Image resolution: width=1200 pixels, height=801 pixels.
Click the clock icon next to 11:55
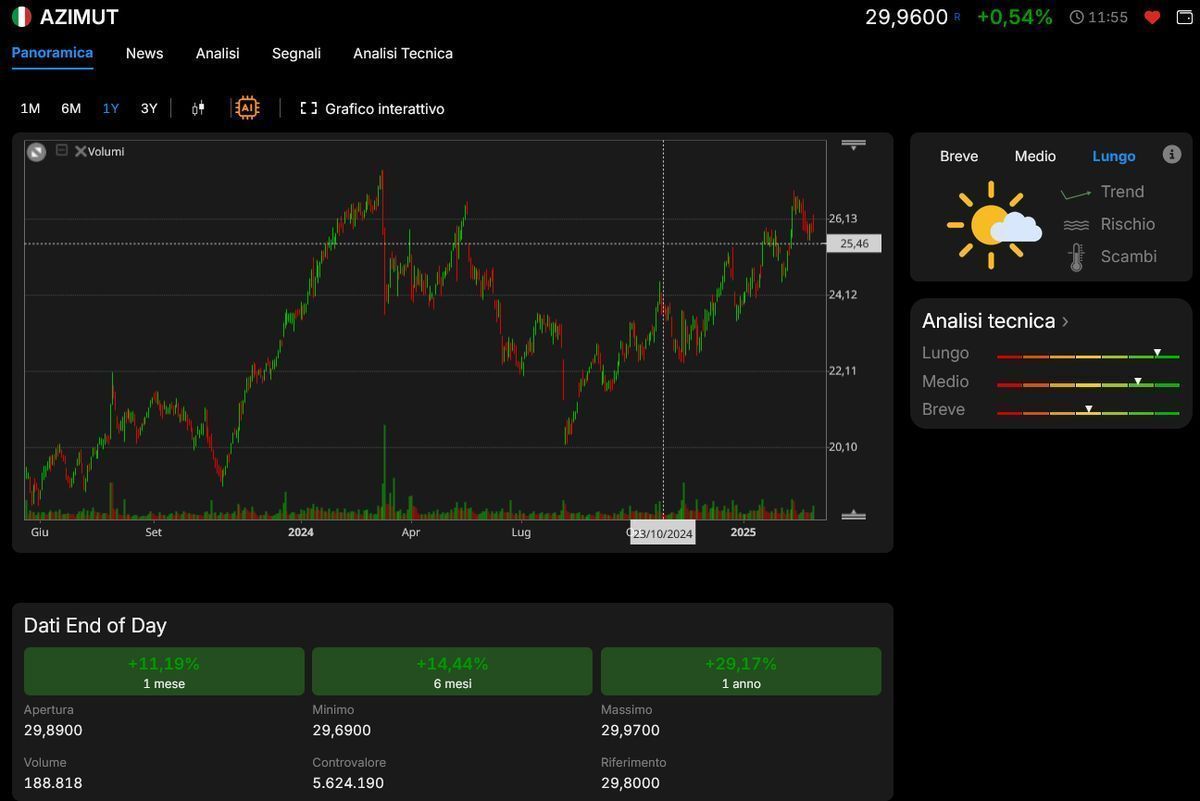pyautogui.click(x=1076, y=17)
